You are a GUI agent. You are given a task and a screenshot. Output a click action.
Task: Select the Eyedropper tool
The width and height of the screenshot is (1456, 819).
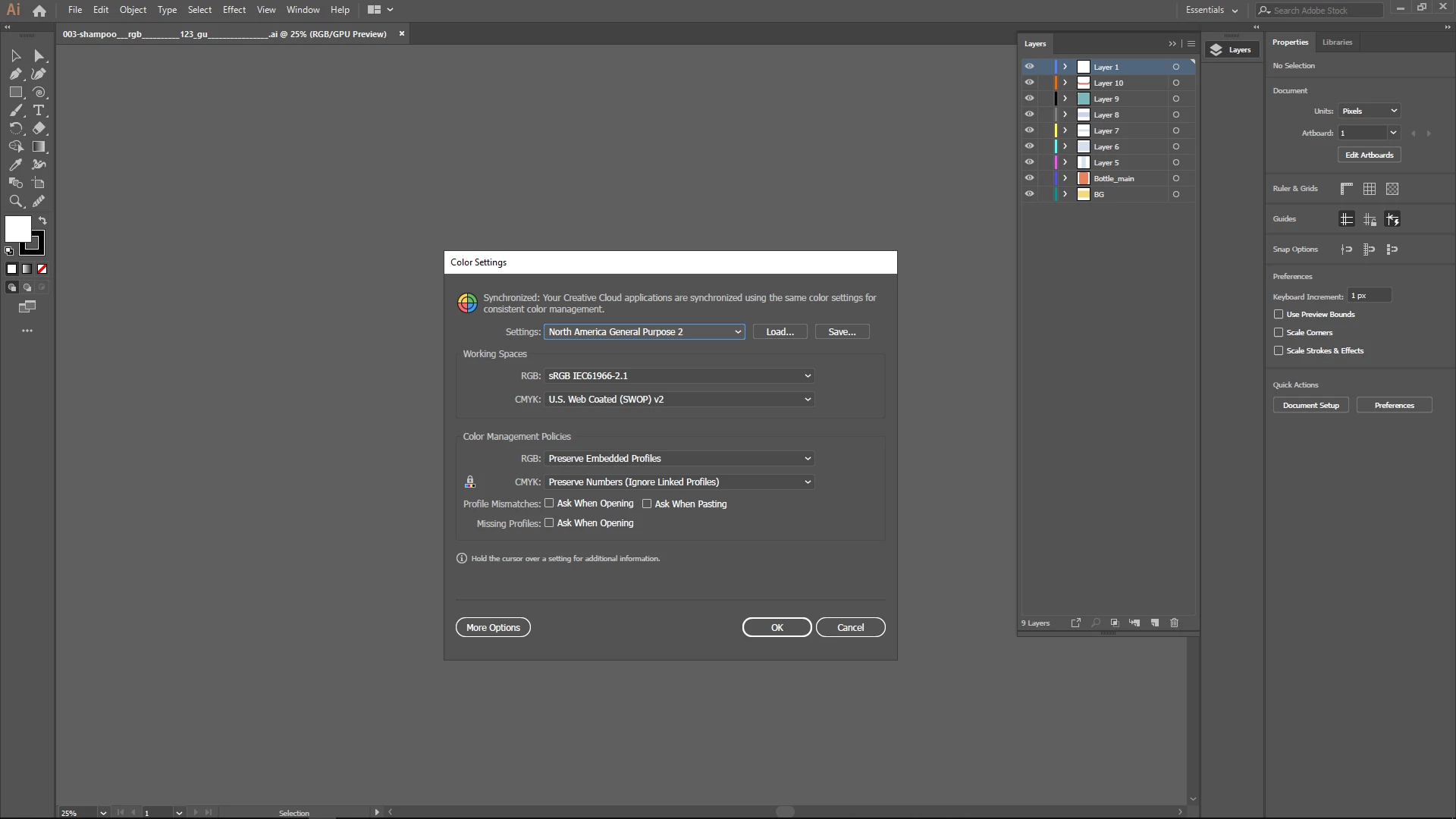click(15, 165)
